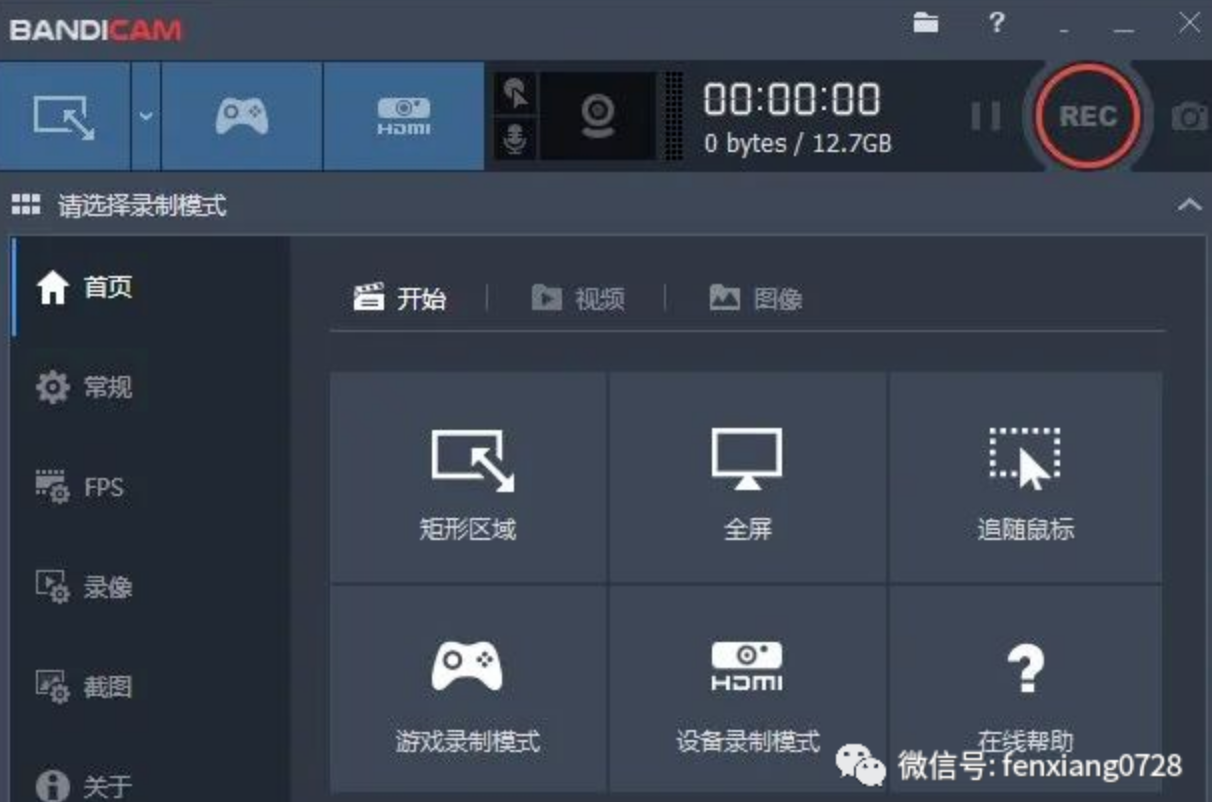Select screen rectangle recording mode in top toolbar
The width and height of the screenshot is (1212, 802).
(x=65, y=116)
